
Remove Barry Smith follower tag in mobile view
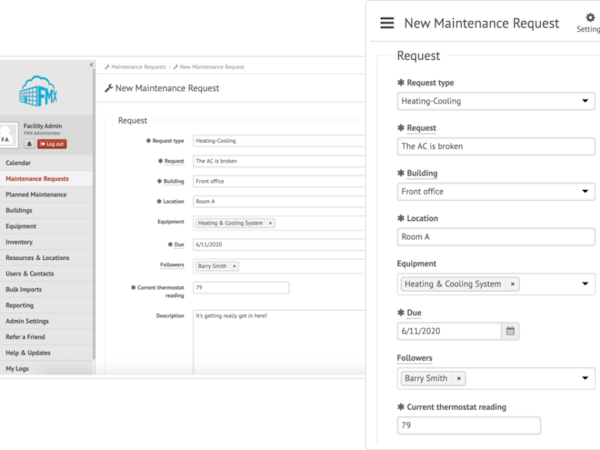[x=459, y=378]
